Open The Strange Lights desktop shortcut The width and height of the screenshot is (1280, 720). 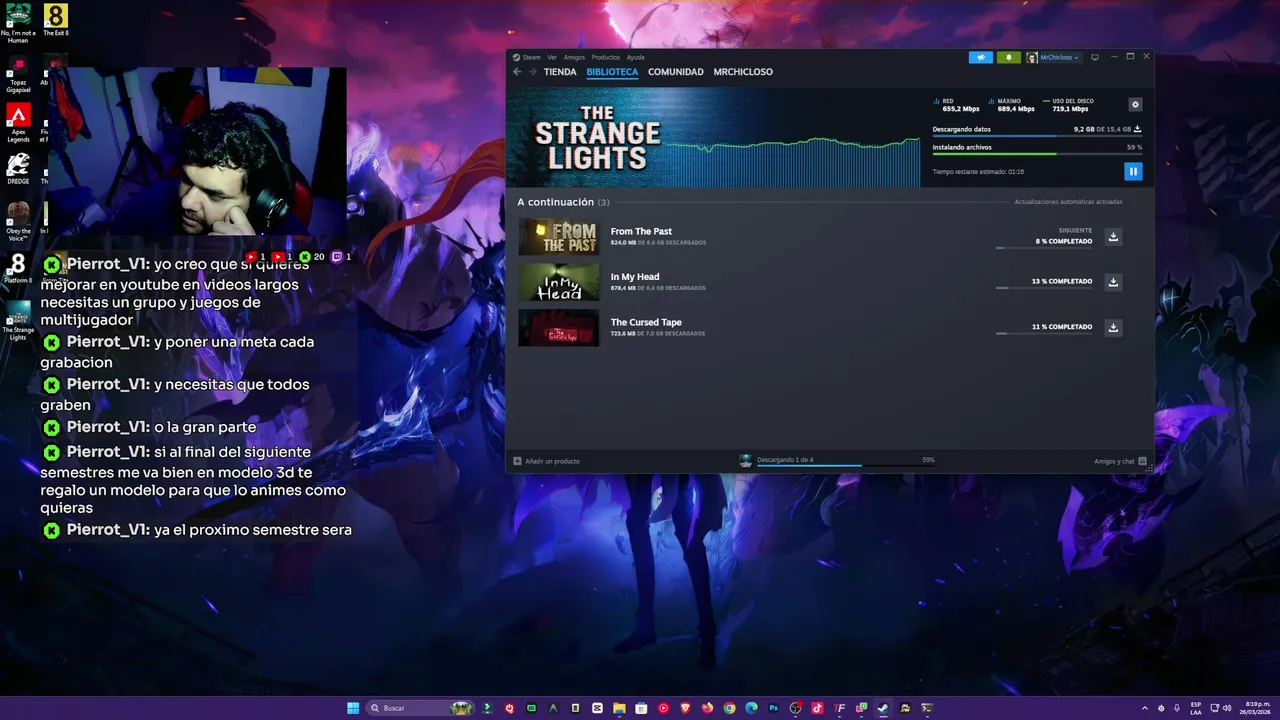point(18,320)
